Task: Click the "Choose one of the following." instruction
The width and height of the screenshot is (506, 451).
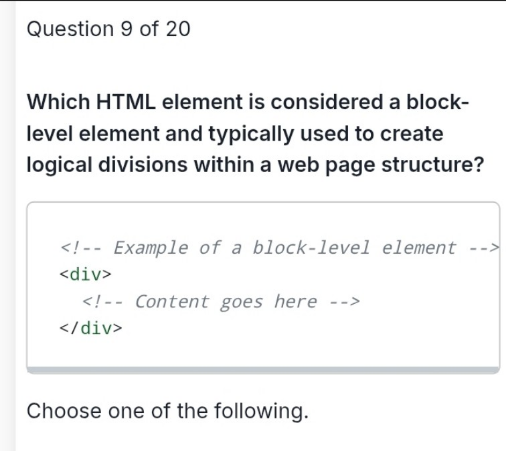Action: 168,411
